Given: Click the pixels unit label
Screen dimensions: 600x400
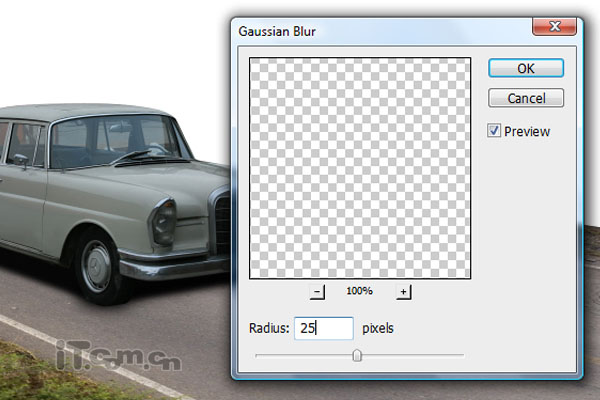Looking at the screenshot, I should click(x=380, y=328).
